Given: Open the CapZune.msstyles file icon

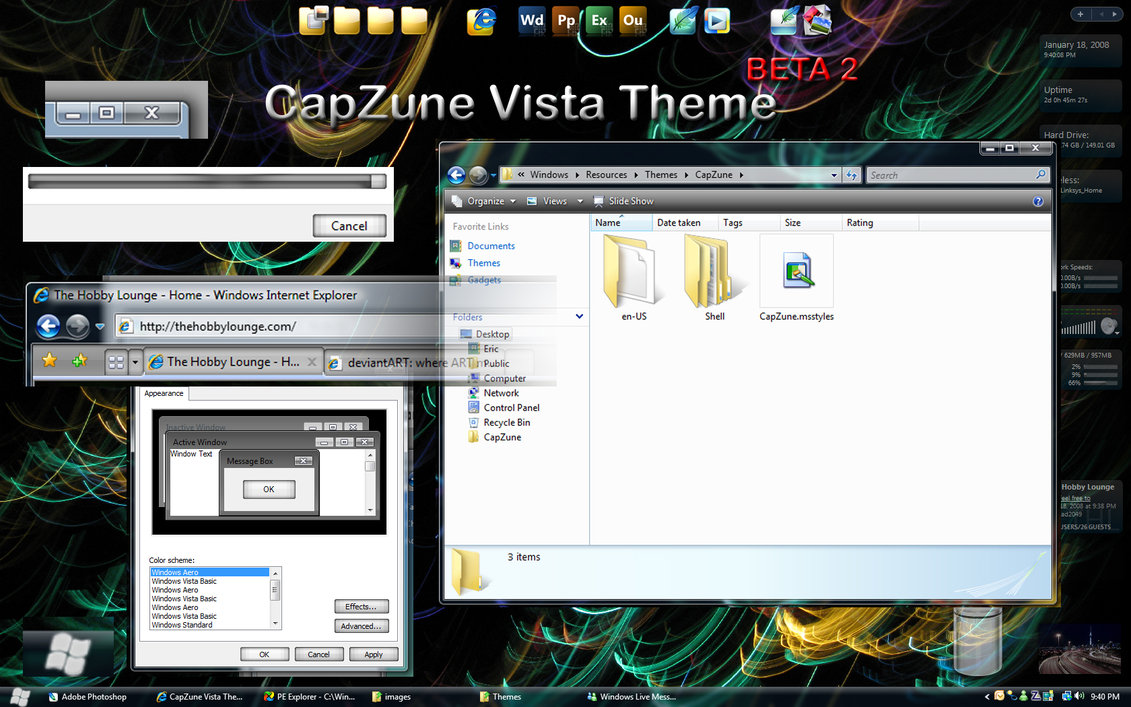Looking at the screenshot, I should tap(796, 272).
